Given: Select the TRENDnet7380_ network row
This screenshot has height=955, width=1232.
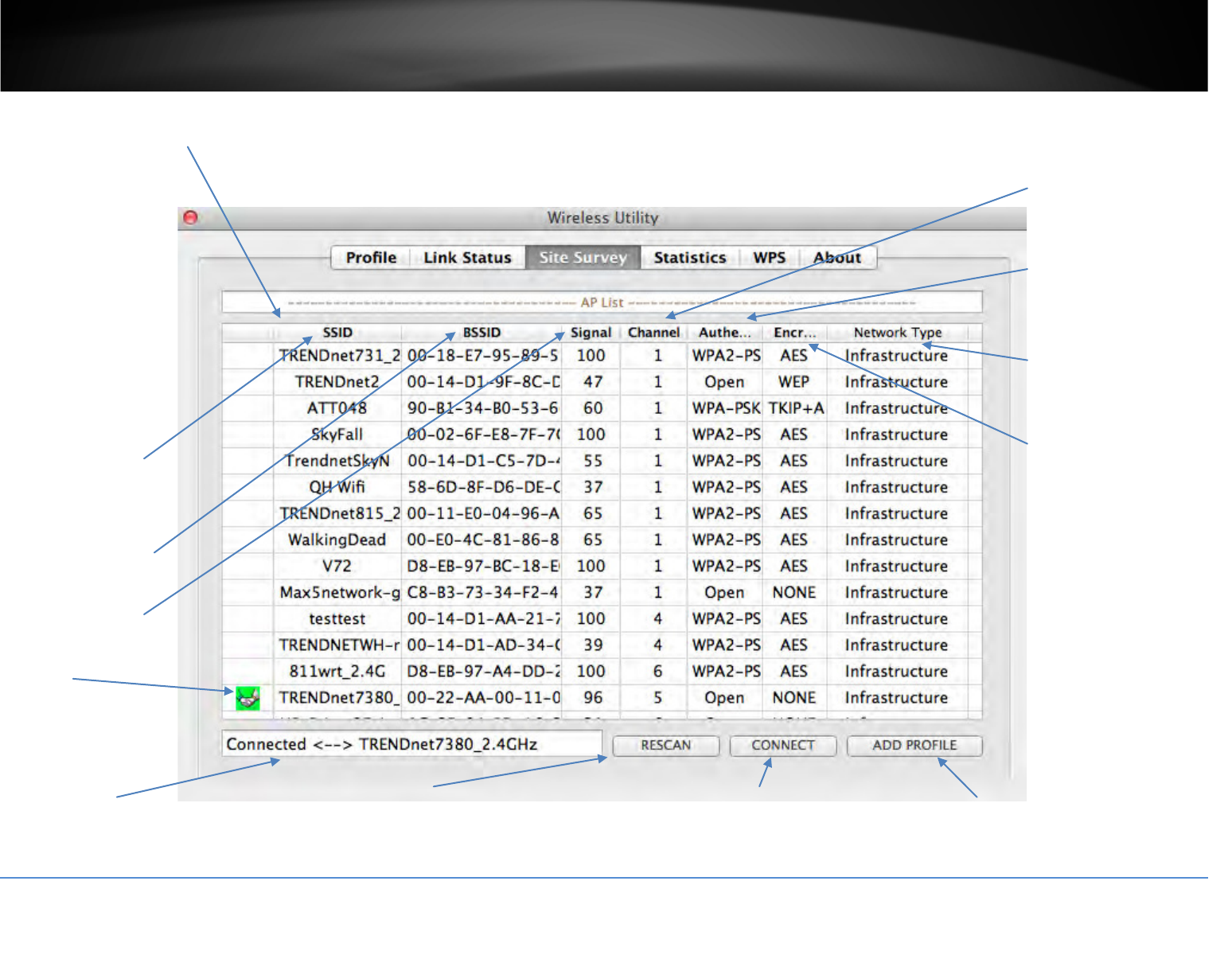Looking at the screenshot, I should point(602,698).
